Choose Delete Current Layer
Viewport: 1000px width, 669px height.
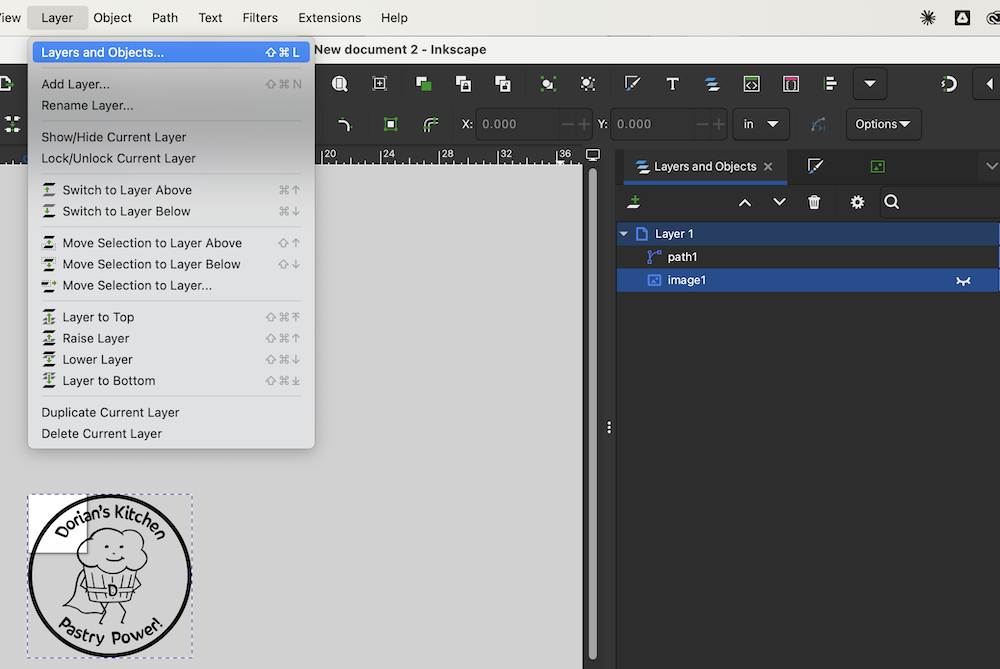[171, 434]
